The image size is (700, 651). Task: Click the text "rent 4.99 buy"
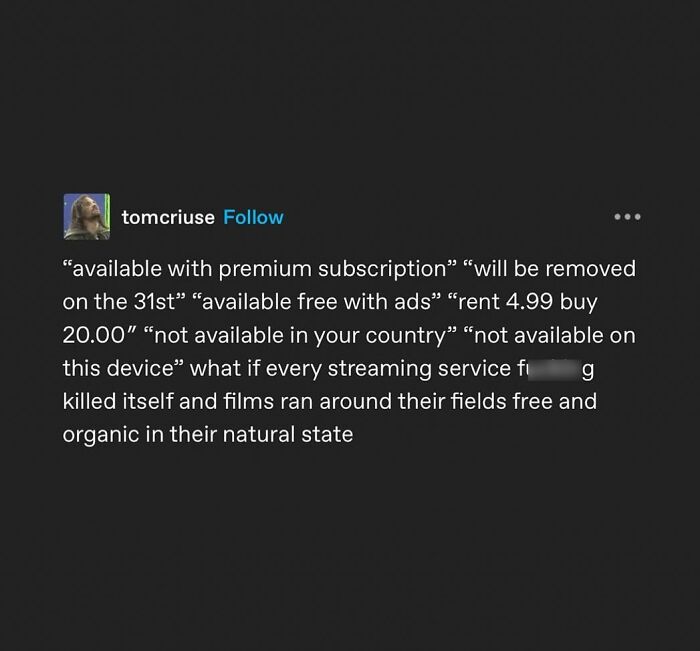tap(528, 302)
